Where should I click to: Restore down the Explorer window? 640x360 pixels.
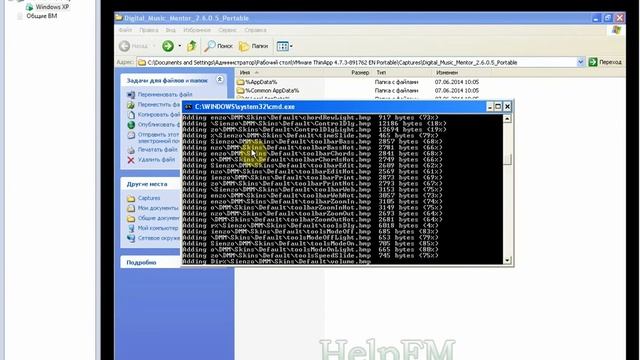608,18
